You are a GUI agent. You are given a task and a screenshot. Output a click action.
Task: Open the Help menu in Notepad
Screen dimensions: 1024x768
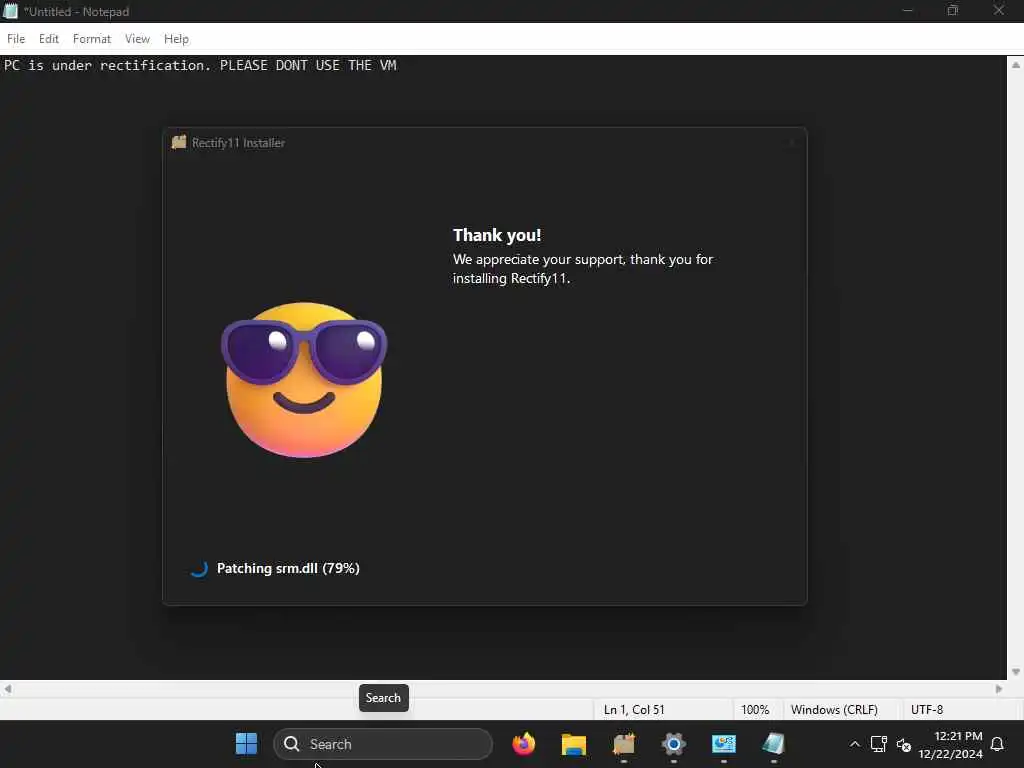pyautogui.click(x=176, y=39)
